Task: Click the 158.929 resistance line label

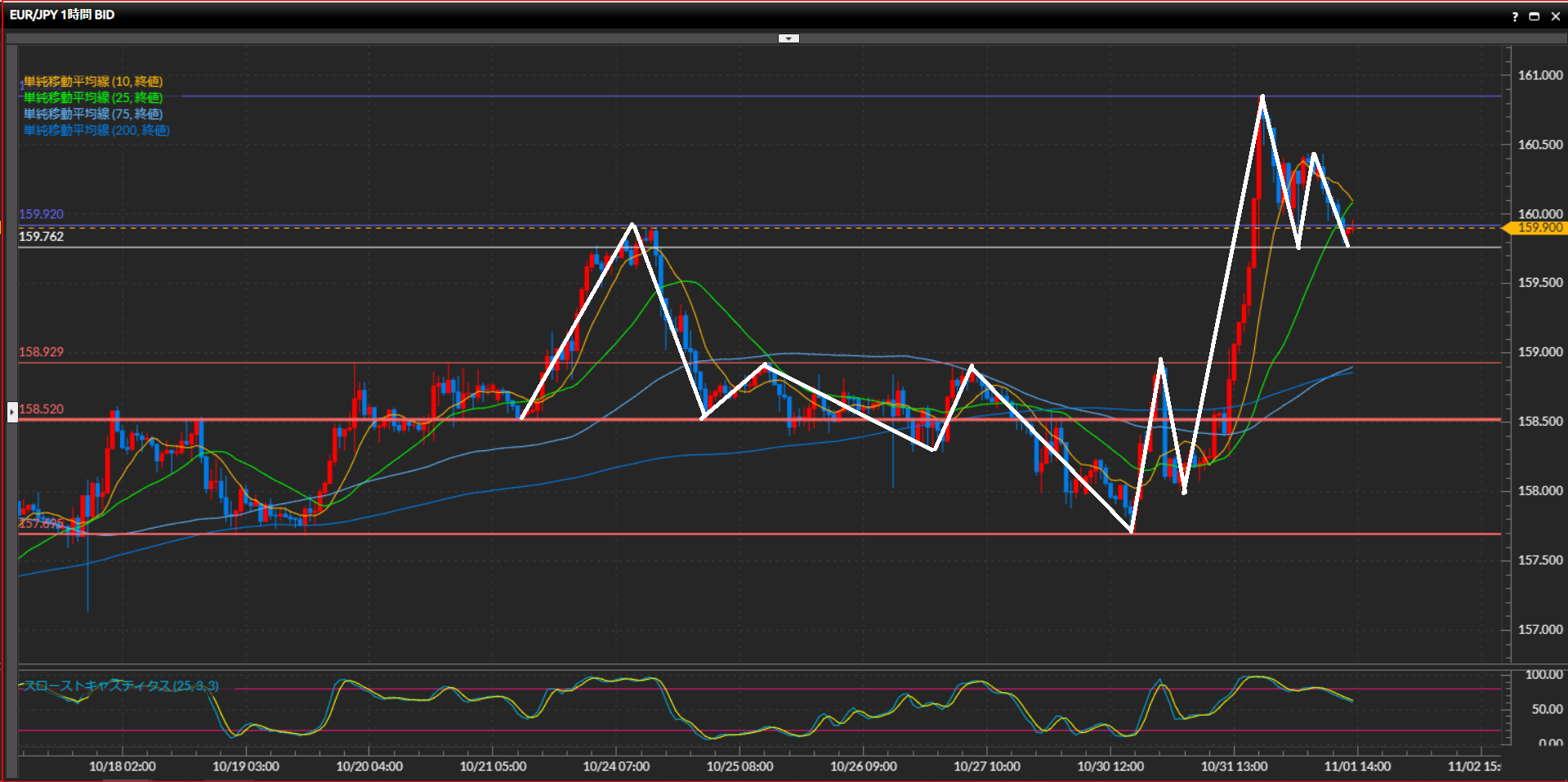Action: click(41, 352)
